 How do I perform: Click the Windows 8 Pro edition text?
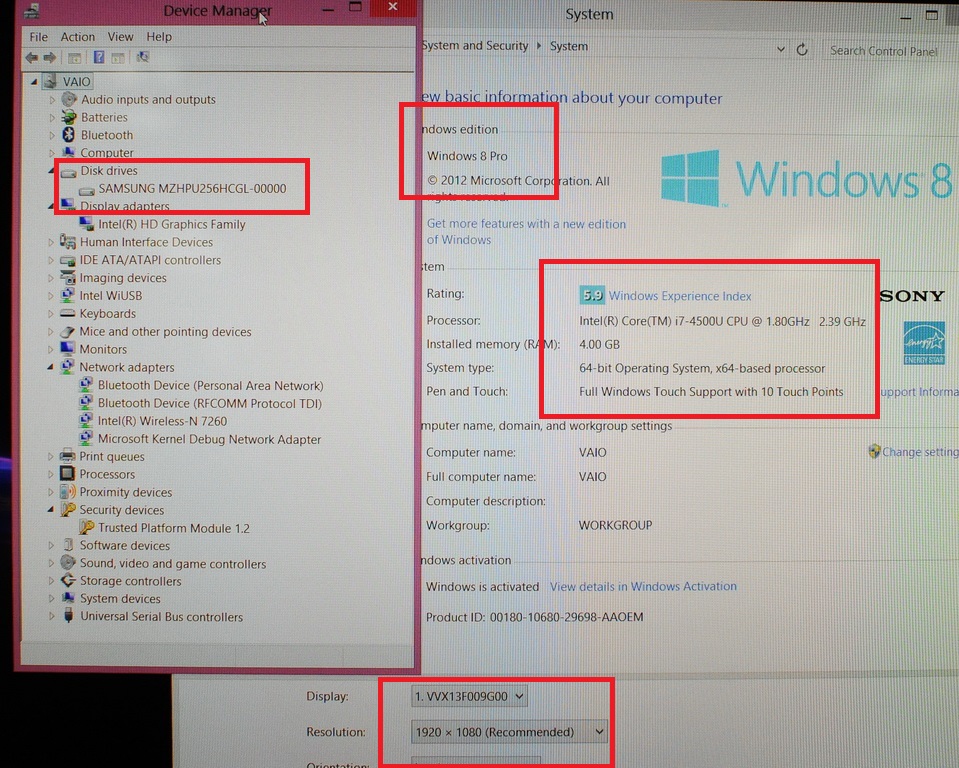tap(467, 156)
